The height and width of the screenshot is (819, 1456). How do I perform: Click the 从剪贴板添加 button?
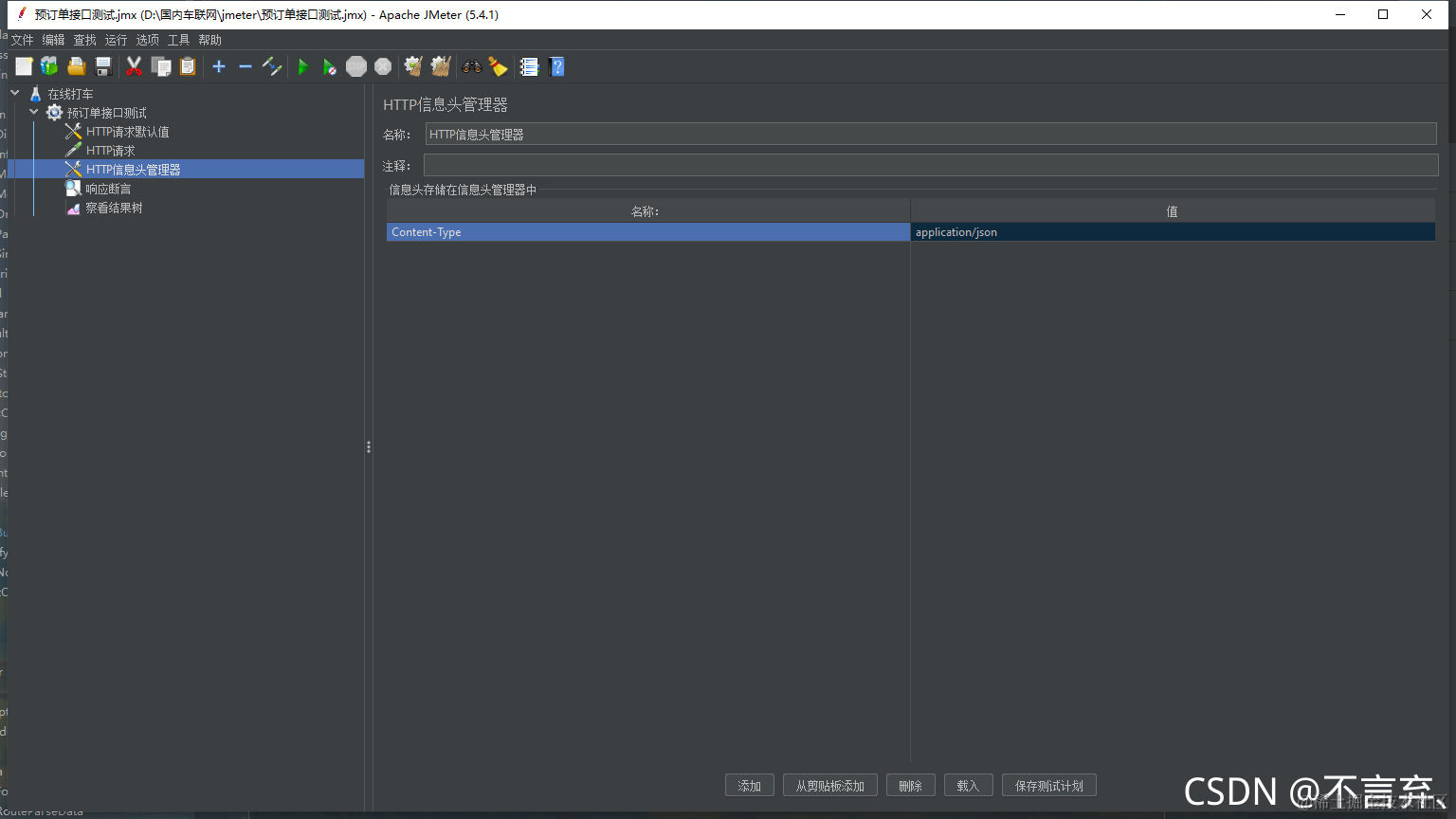coord(830,786)
